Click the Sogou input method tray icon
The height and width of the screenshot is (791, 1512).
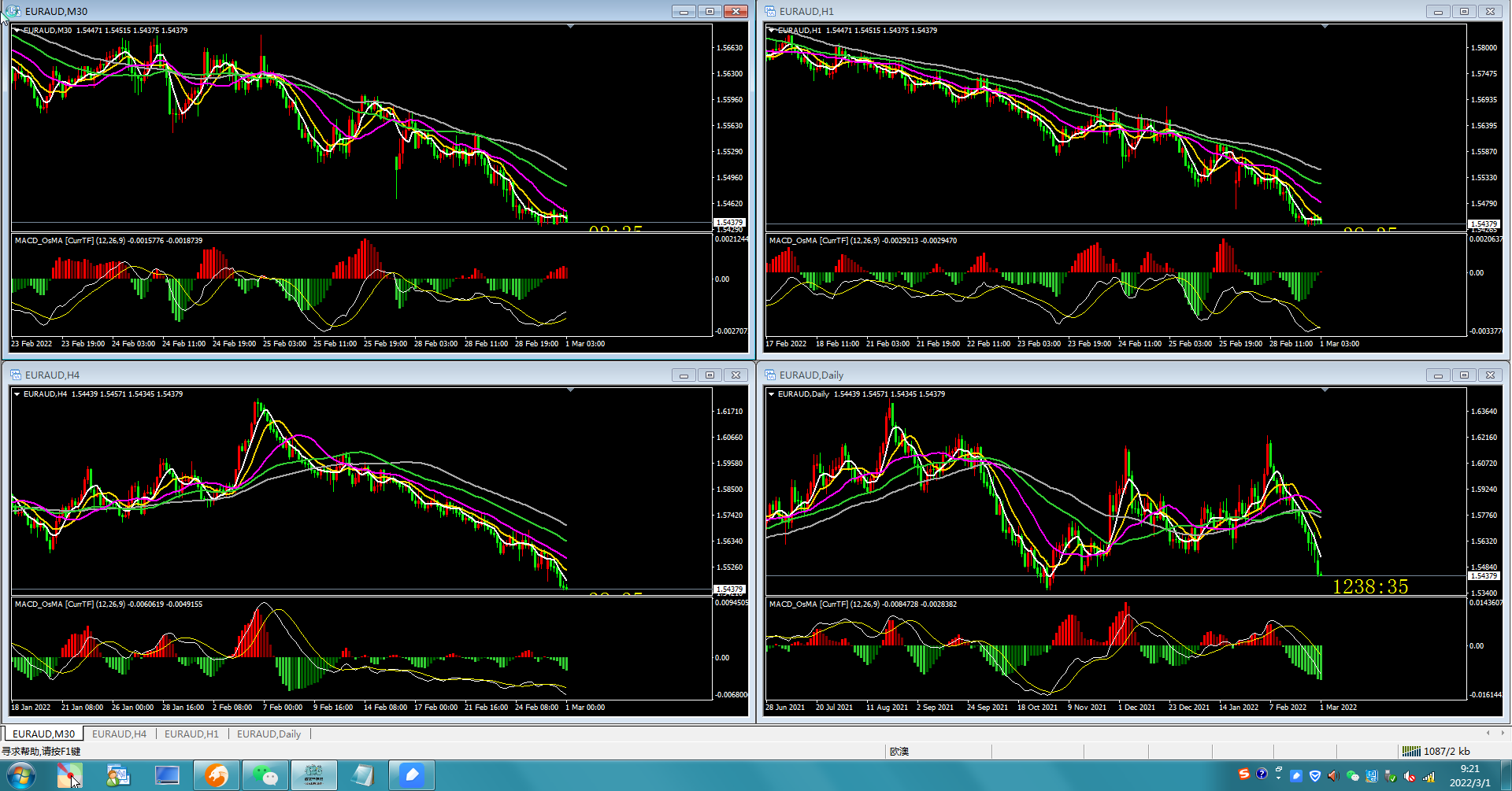click(1244, 774)
